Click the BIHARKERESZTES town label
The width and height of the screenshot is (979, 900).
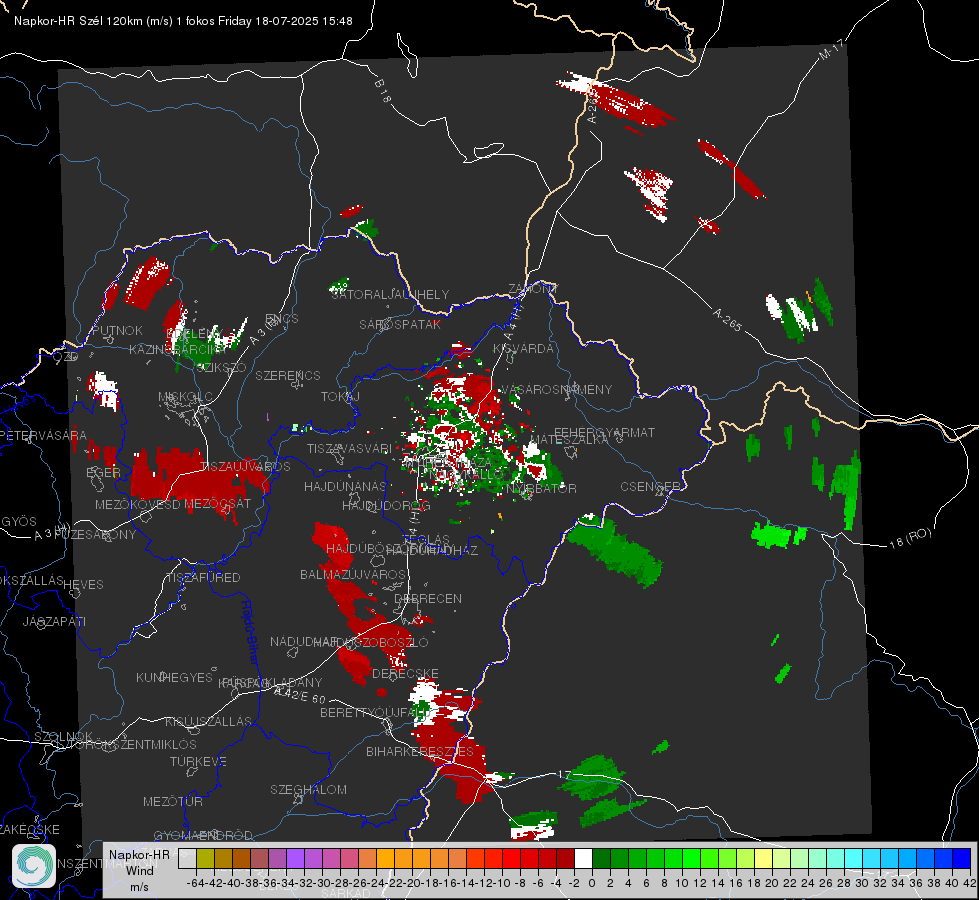click(x=420, y=751)
